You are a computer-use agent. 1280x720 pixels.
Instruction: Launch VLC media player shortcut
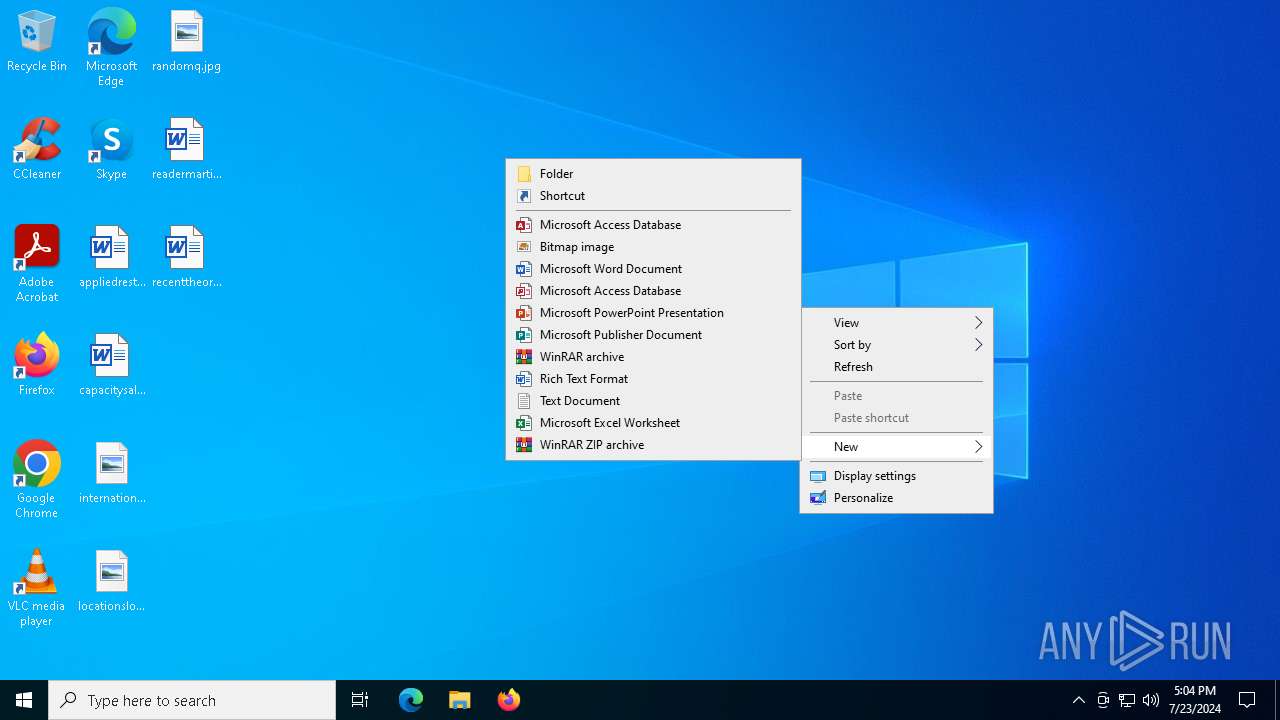(37, 588)
